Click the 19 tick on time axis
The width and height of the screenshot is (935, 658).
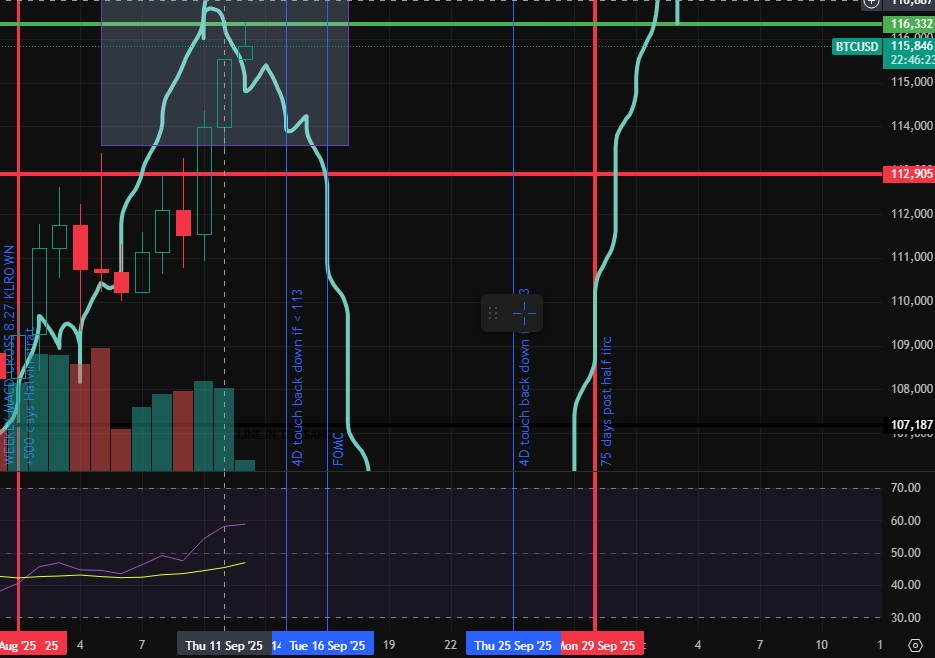click(389, 645)
